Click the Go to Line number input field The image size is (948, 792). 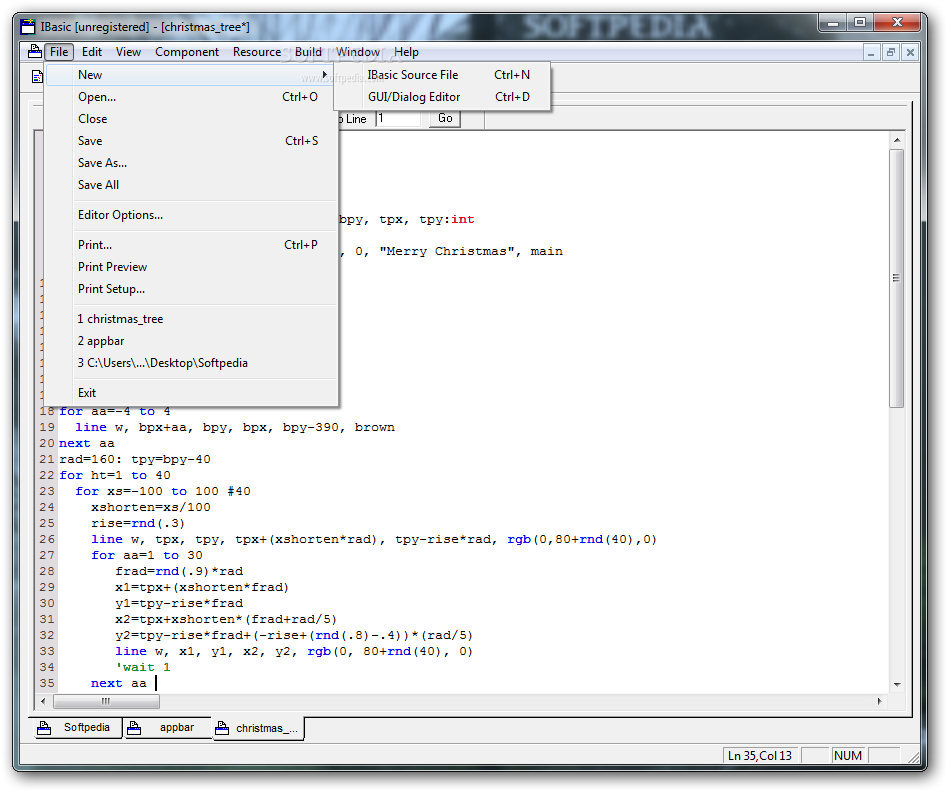tap(398, 118)
